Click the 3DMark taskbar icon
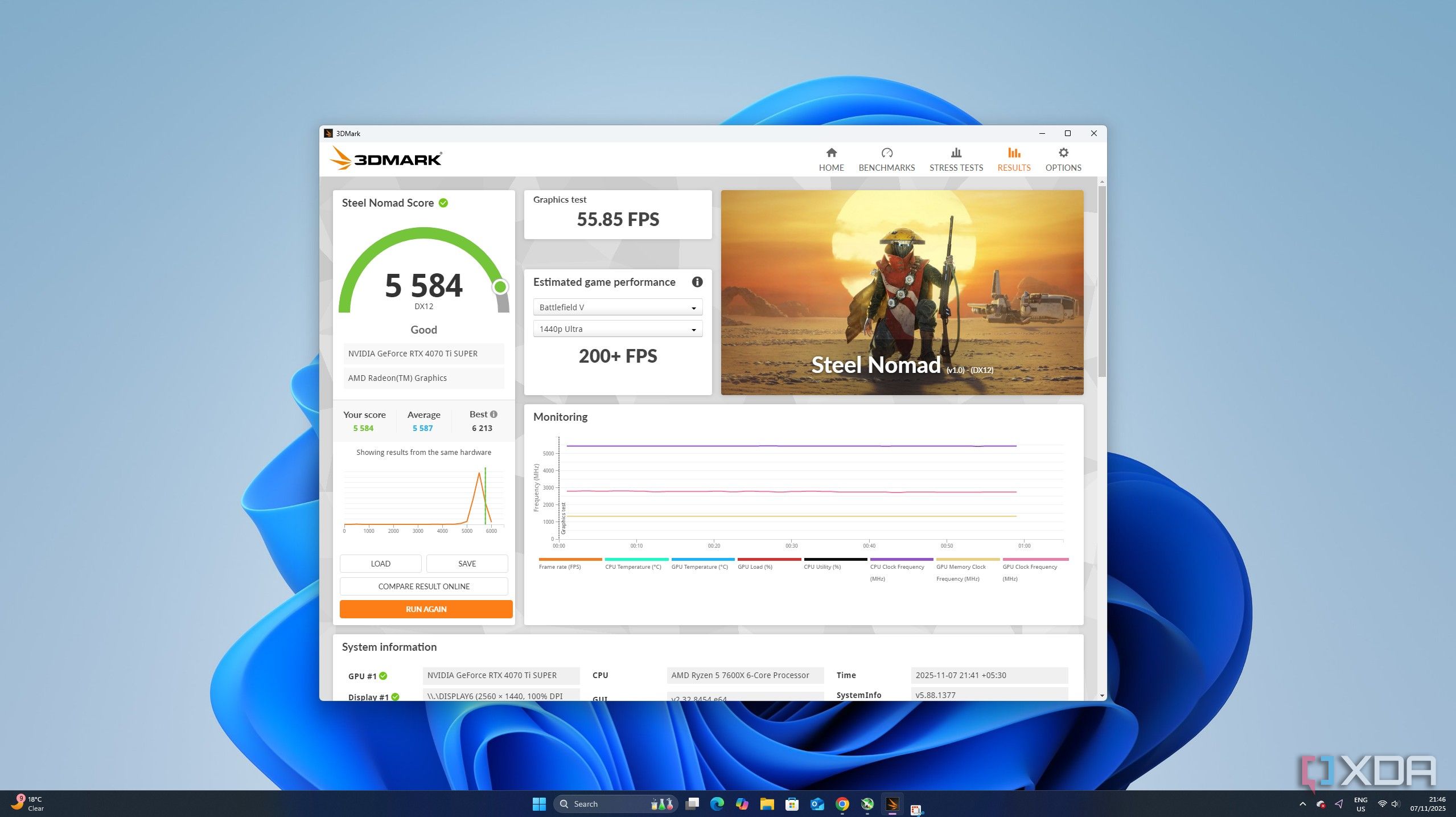The height and width of the screenshot is (817, 1456). [x=892, y=803]
